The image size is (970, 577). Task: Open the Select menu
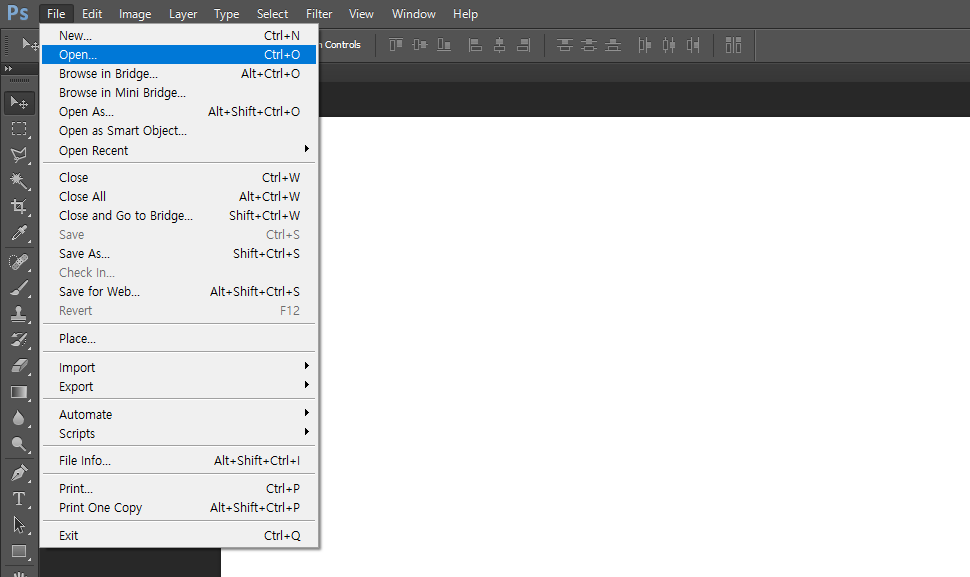272,14
